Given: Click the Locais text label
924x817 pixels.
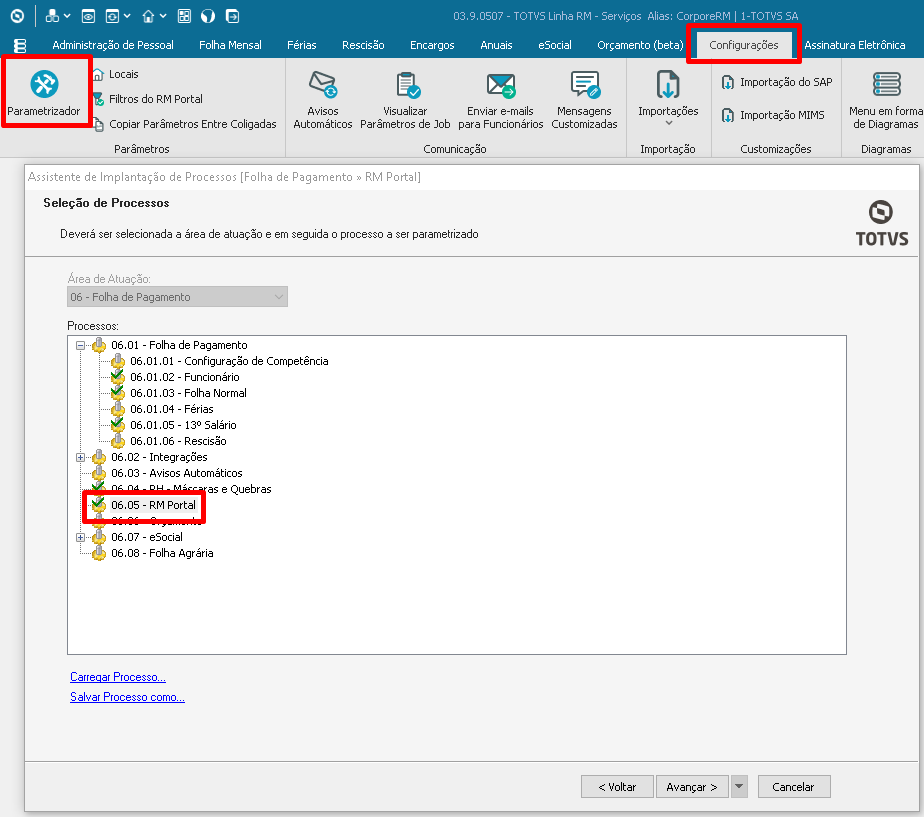Looking at the screenshot, I should (x=124, y=74).
